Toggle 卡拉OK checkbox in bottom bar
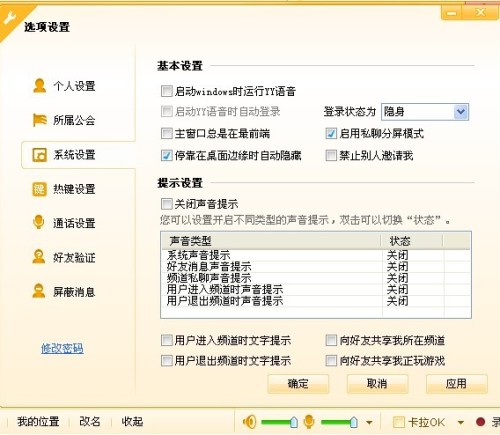Image resolution: width=500 pixels, height=435 pixels. point(399,422)
